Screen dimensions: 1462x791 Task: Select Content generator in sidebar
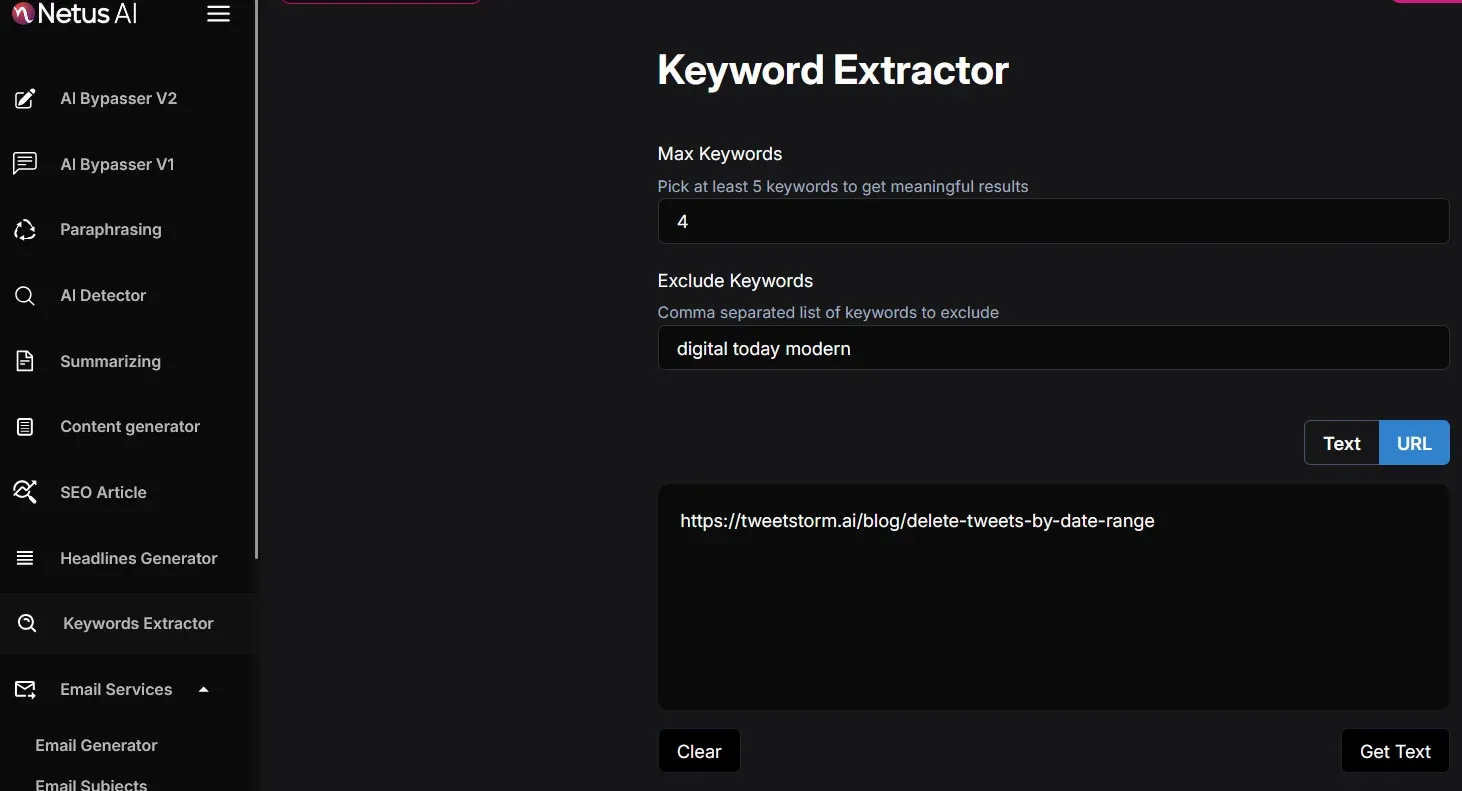(x=128, y=427)
